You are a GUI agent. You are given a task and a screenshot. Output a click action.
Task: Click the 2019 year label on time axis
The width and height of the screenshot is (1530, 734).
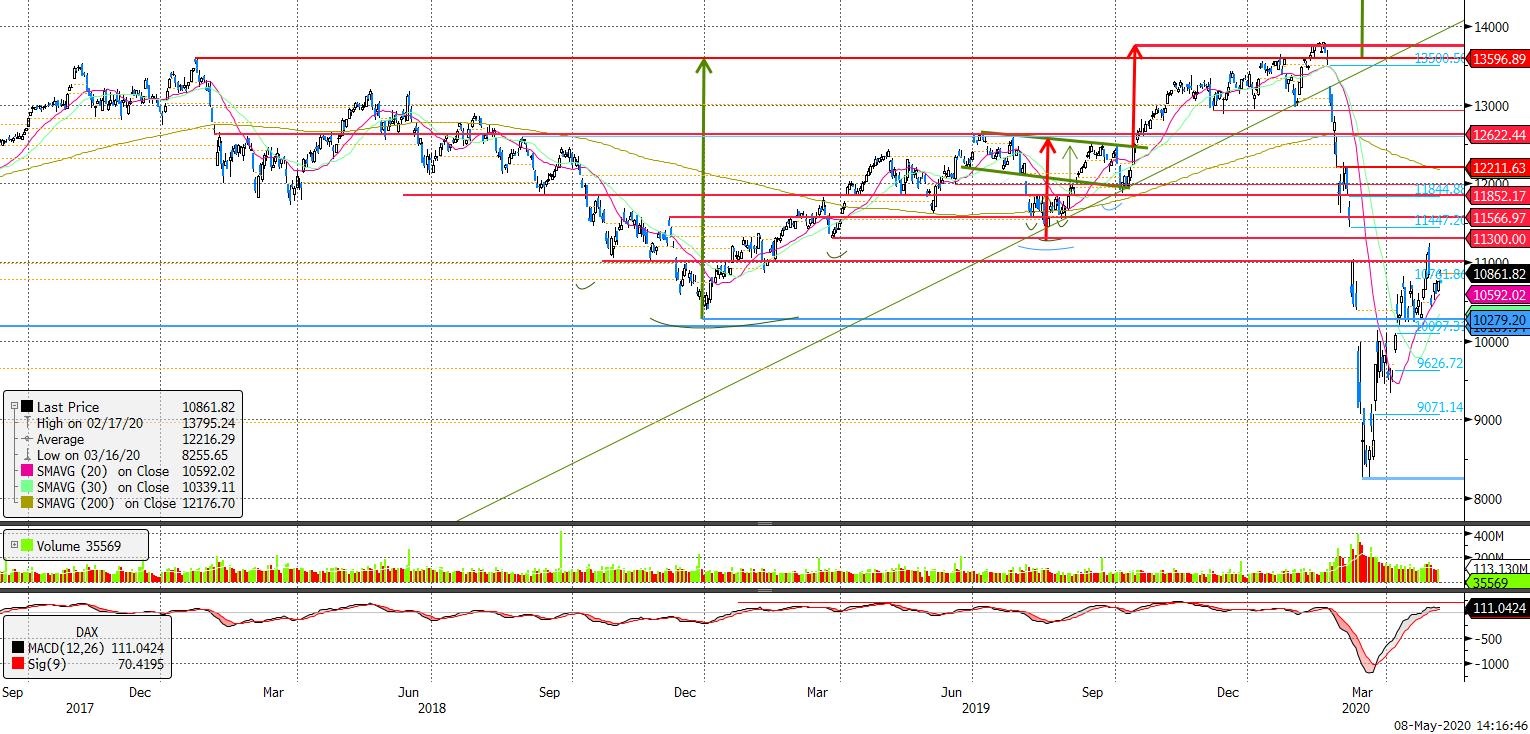pyautogui.click(x=976, y=708)
